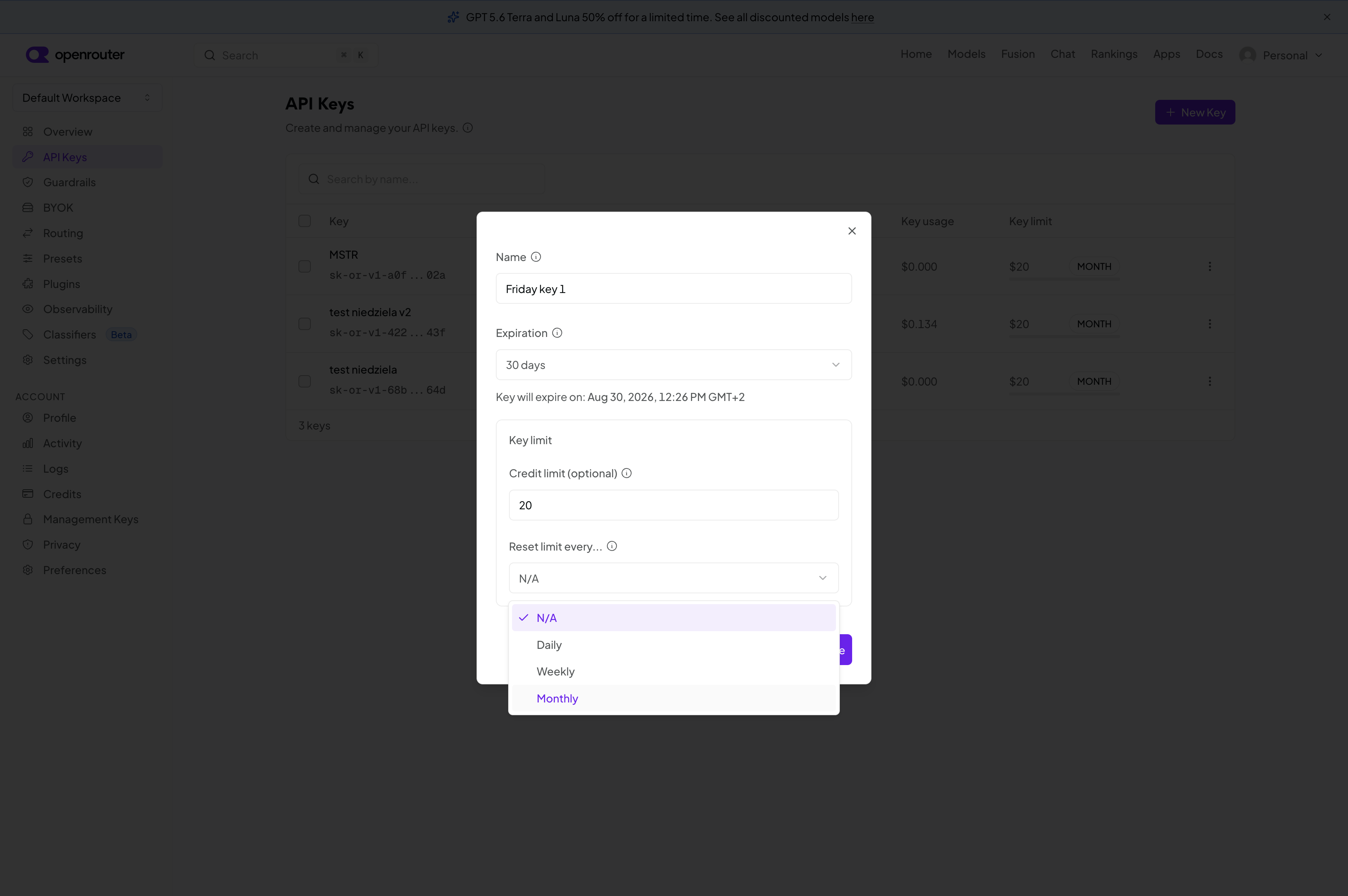Select the test niedziela v2 checkbox
The image size is (1348, 896).
pyautogui.click(x=305, y=324)
